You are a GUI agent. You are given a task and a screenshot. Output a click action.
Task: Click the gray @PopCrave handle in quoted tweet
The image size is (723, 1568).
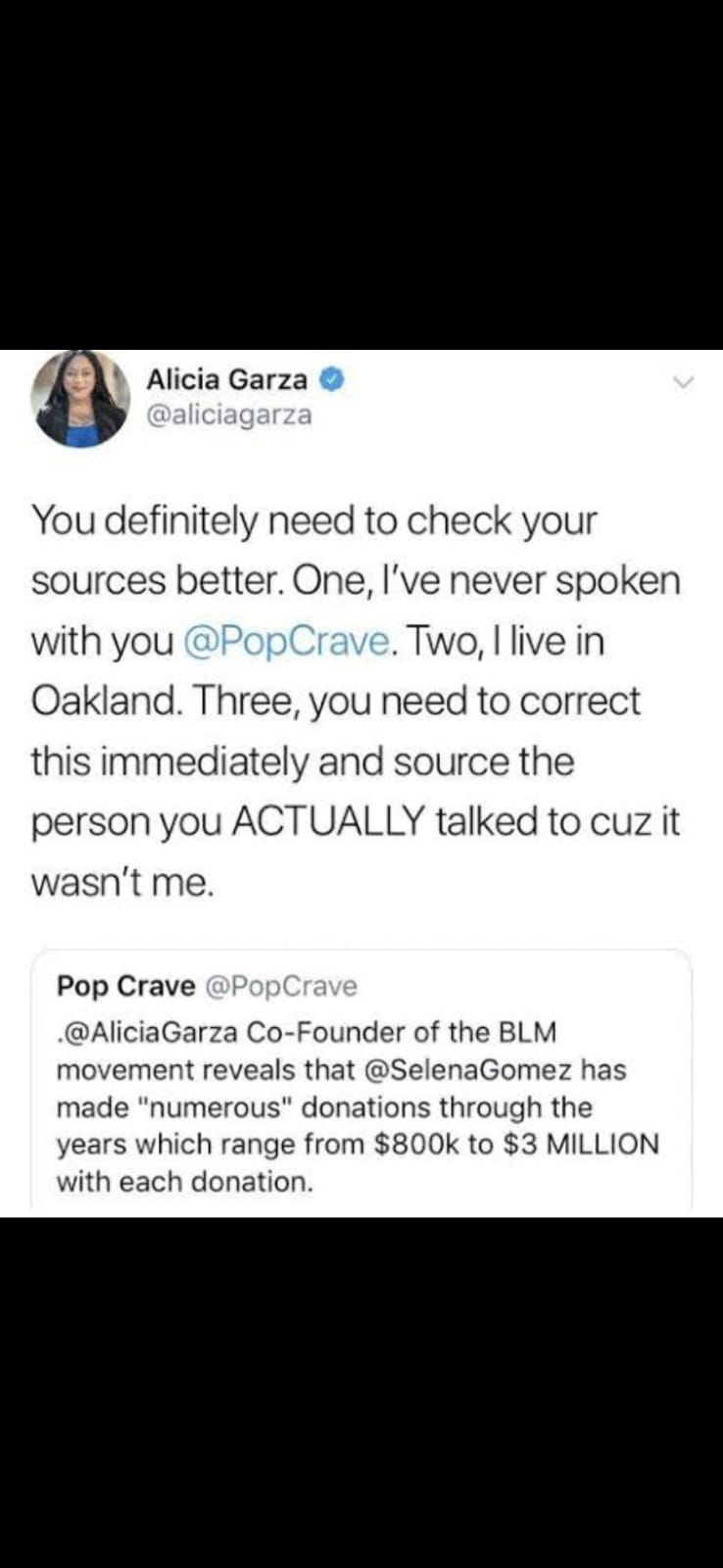281,986
